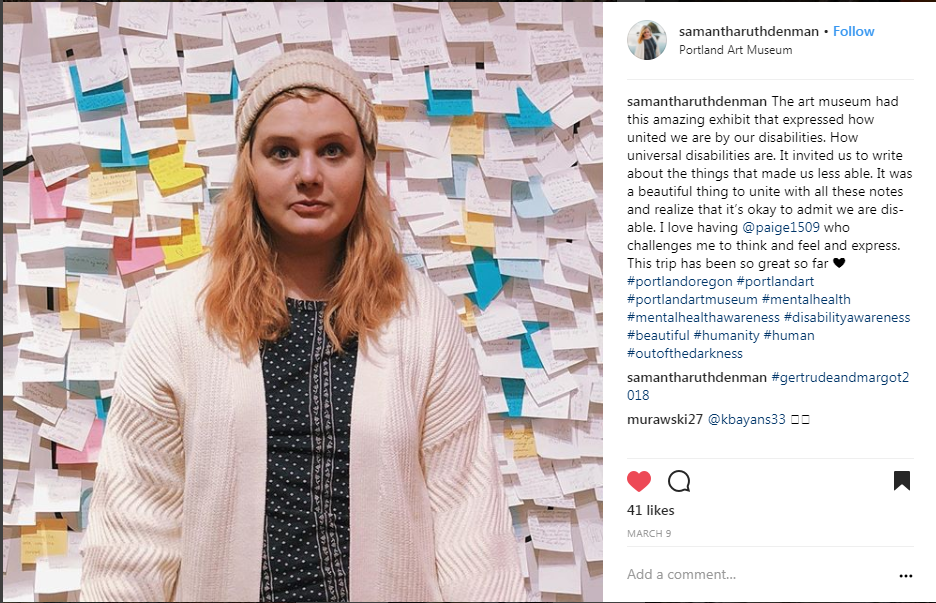936x603 pixels.
Task: Open the #mentalhealthawareness hashtag
Action: point(703,317)
